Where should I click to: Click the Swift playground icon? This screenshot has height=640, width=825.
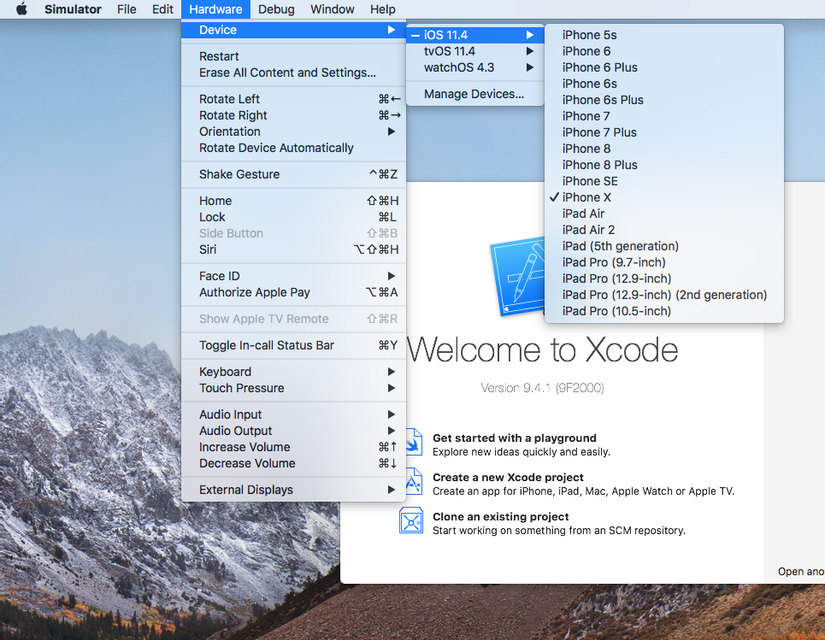tap(414, 443)
